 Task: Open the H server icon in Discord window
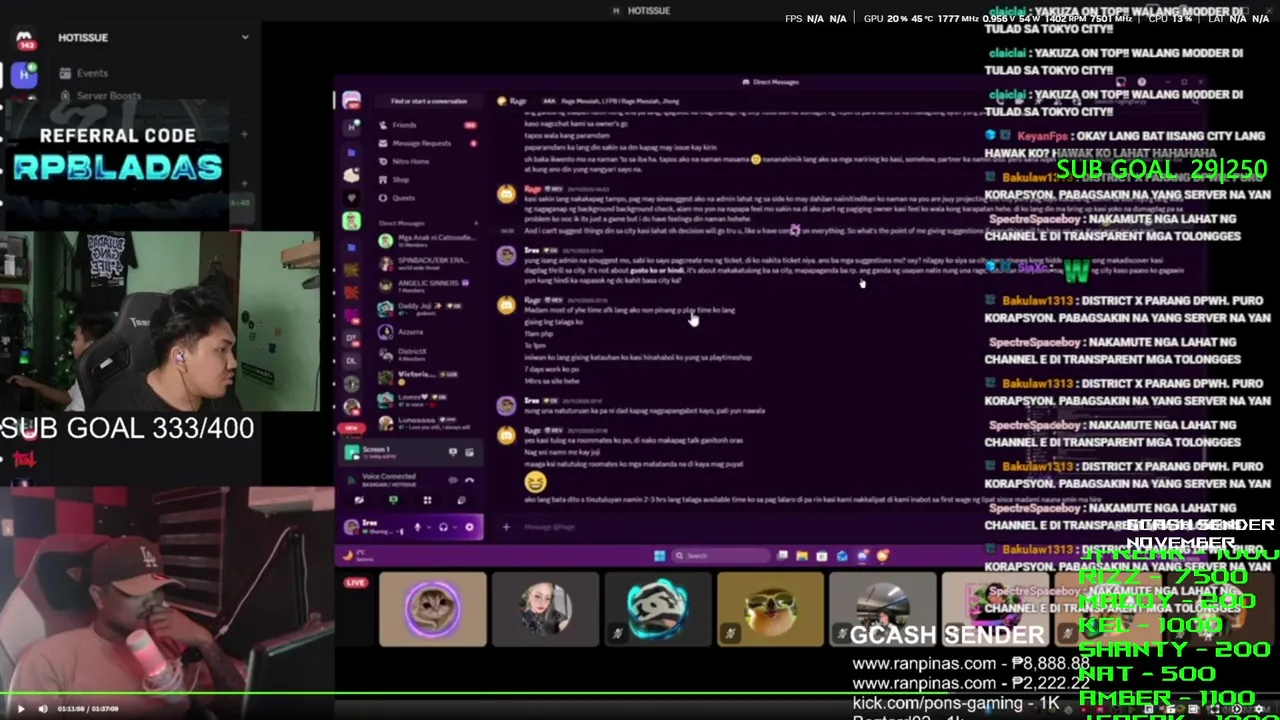tap(351, 127)
